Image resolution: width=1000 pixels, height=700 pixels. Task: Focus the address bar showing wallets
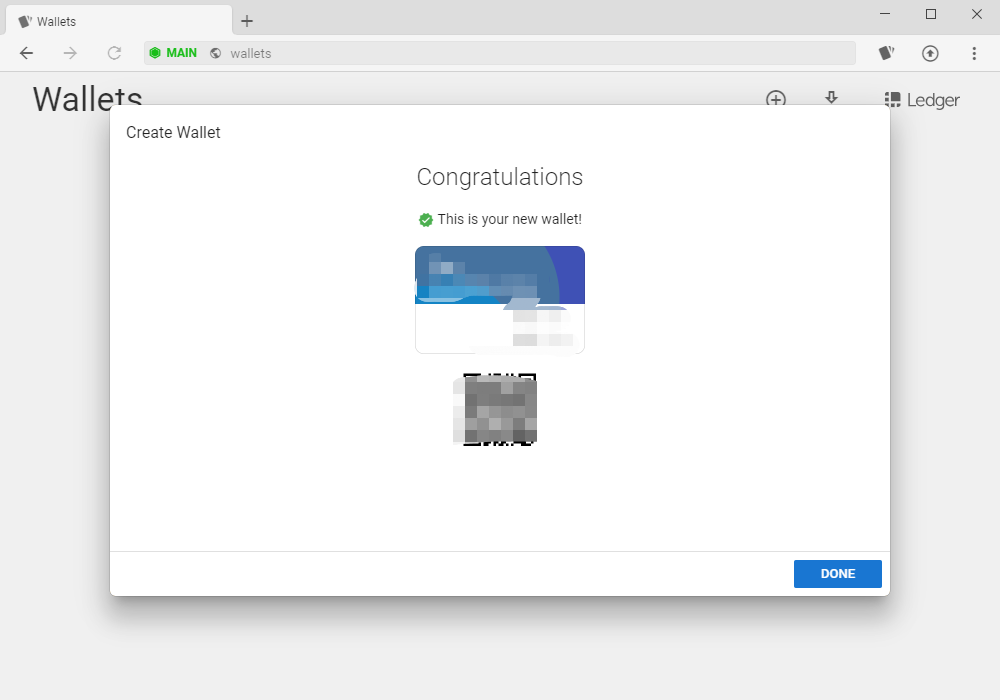[x=500, y=53]
